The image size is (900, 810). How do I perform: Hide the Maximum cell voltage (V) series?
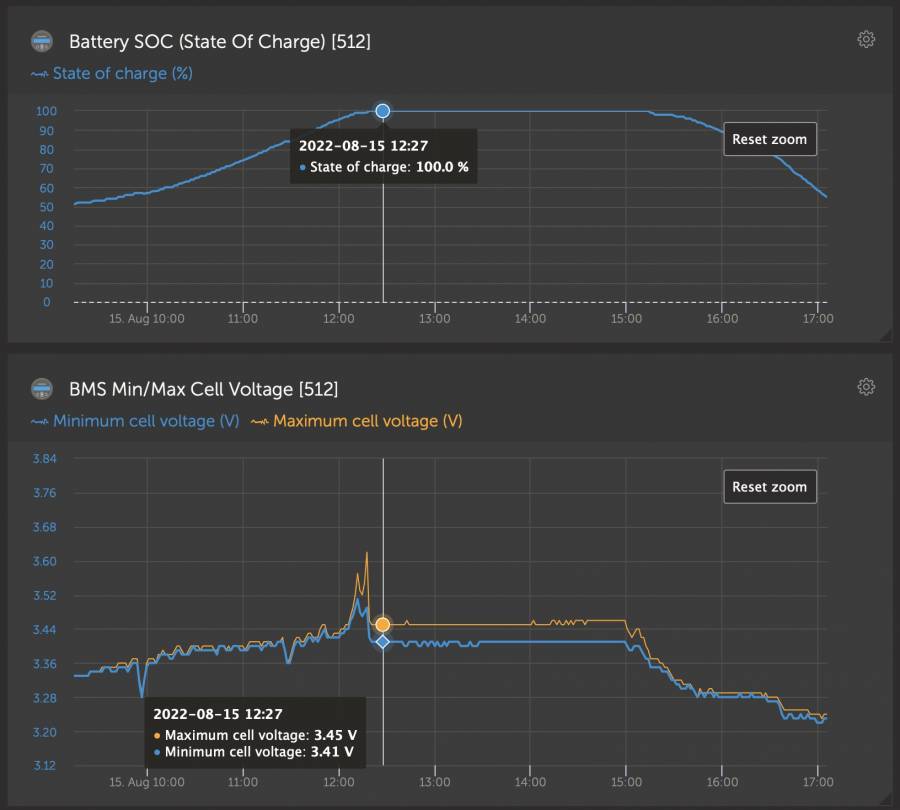pyautogui.click(x=356, y=421)
